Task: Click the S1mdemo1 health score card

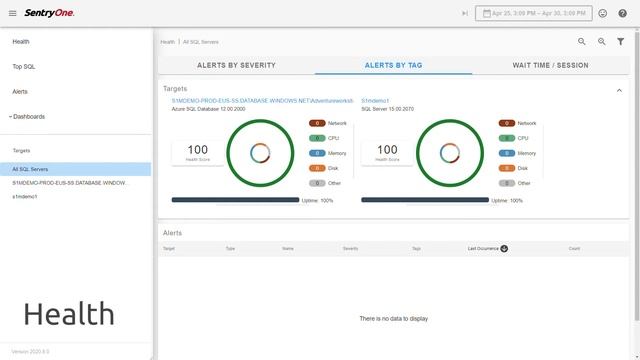Action: [x=387, y=153]
